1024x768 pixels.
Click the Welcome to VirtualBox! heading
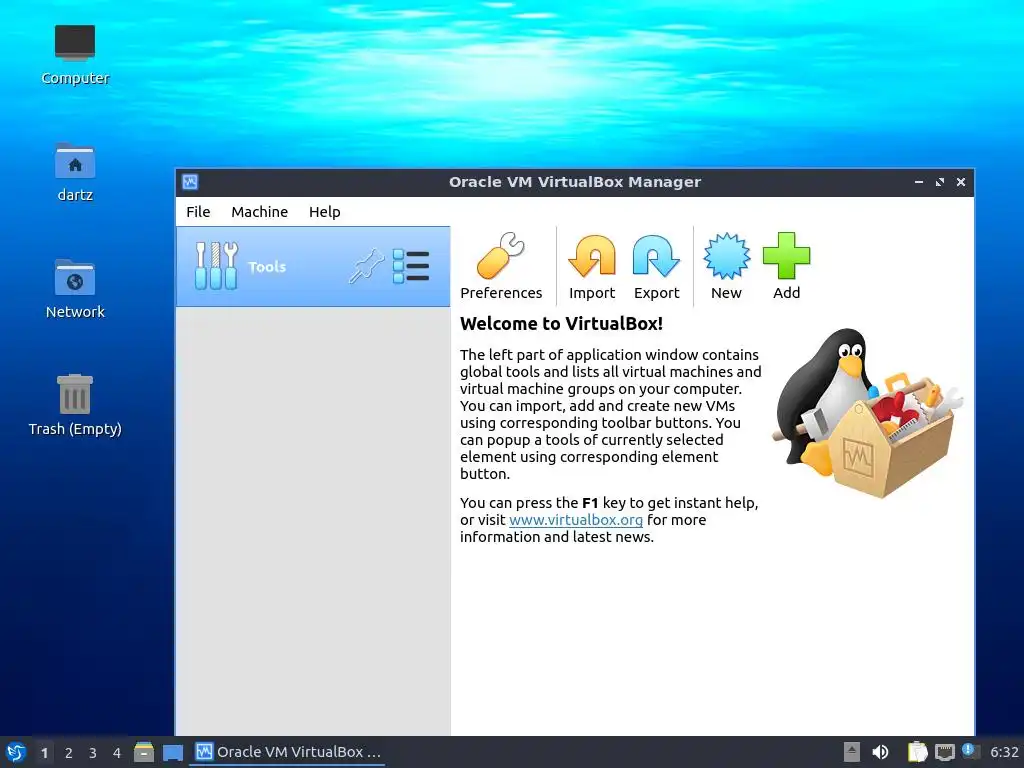[561, 324]
